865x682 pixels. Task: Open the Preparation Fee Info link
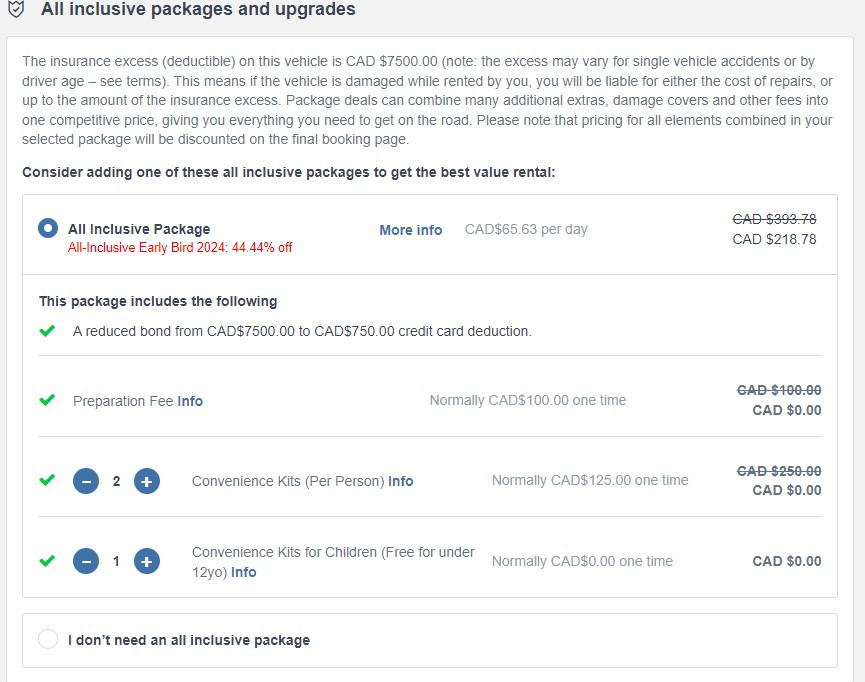click(190, 401)
